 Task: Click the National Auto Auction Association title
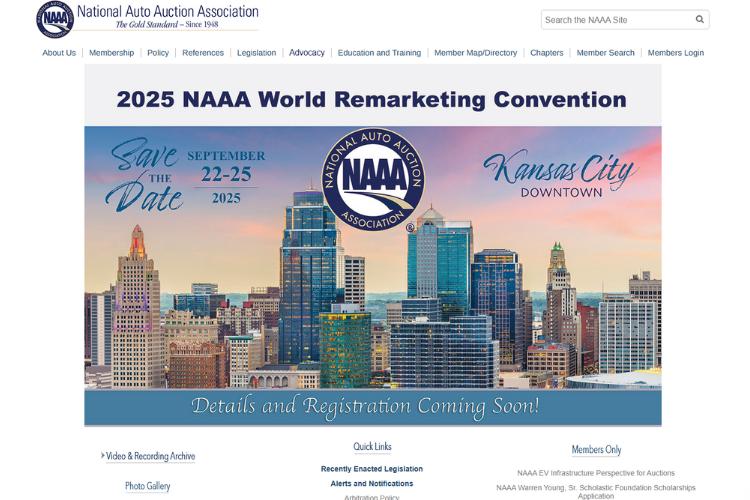tap(167, 11)
